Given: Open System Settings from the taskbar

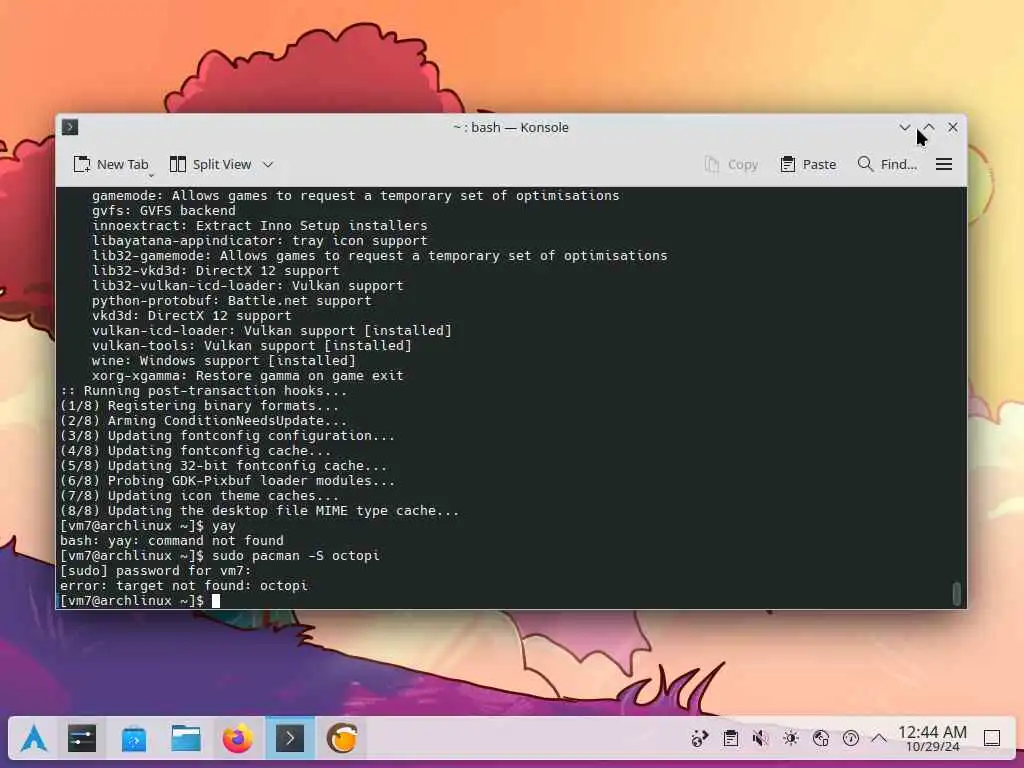Looking at the screenshot, I should tap(82, 739).
